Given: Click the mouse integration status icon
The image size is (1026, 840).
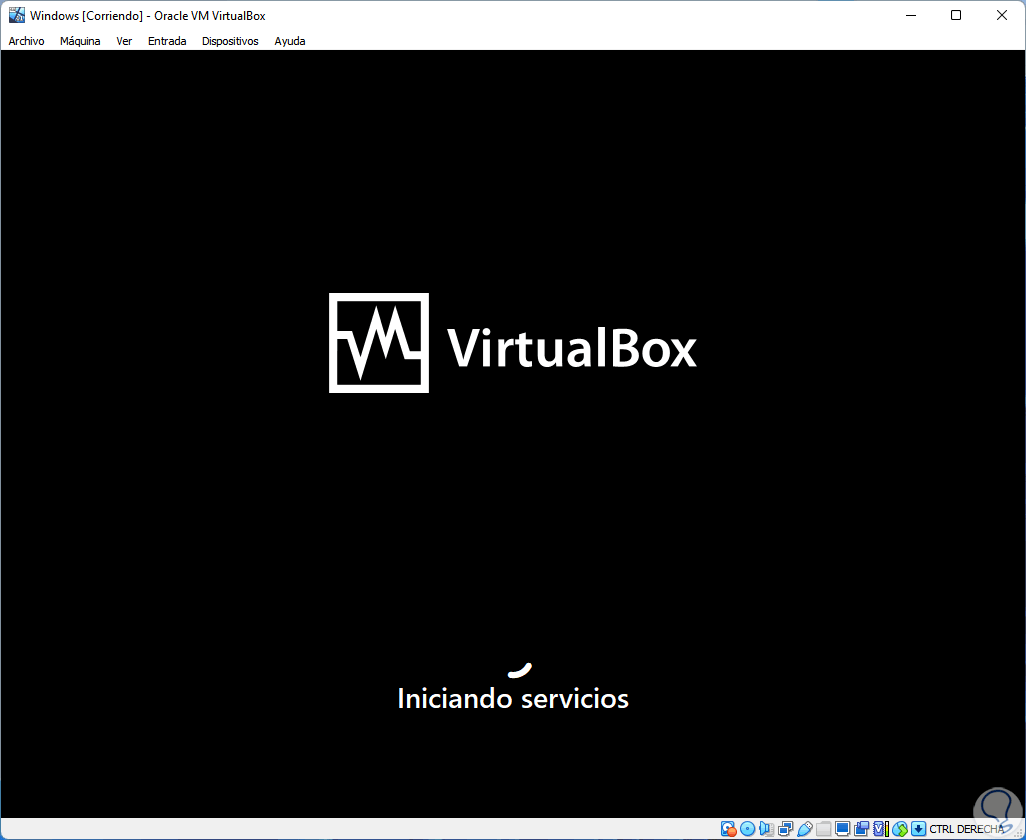Looking at the screenshot, I should [900, 829].
